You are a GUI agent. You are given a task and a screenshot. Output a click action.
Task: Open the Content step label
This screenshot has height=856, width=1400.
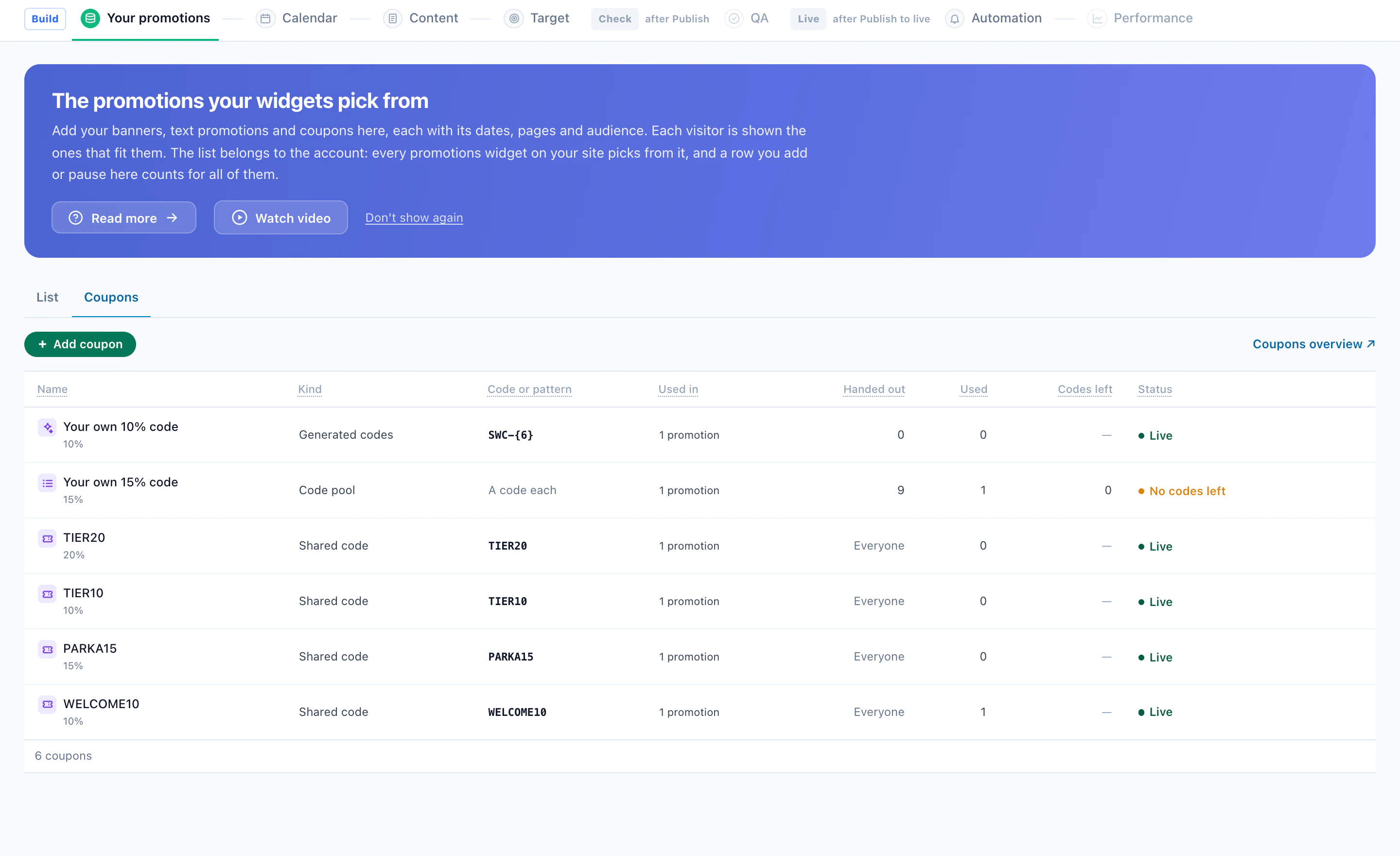(x=434, y=18)
